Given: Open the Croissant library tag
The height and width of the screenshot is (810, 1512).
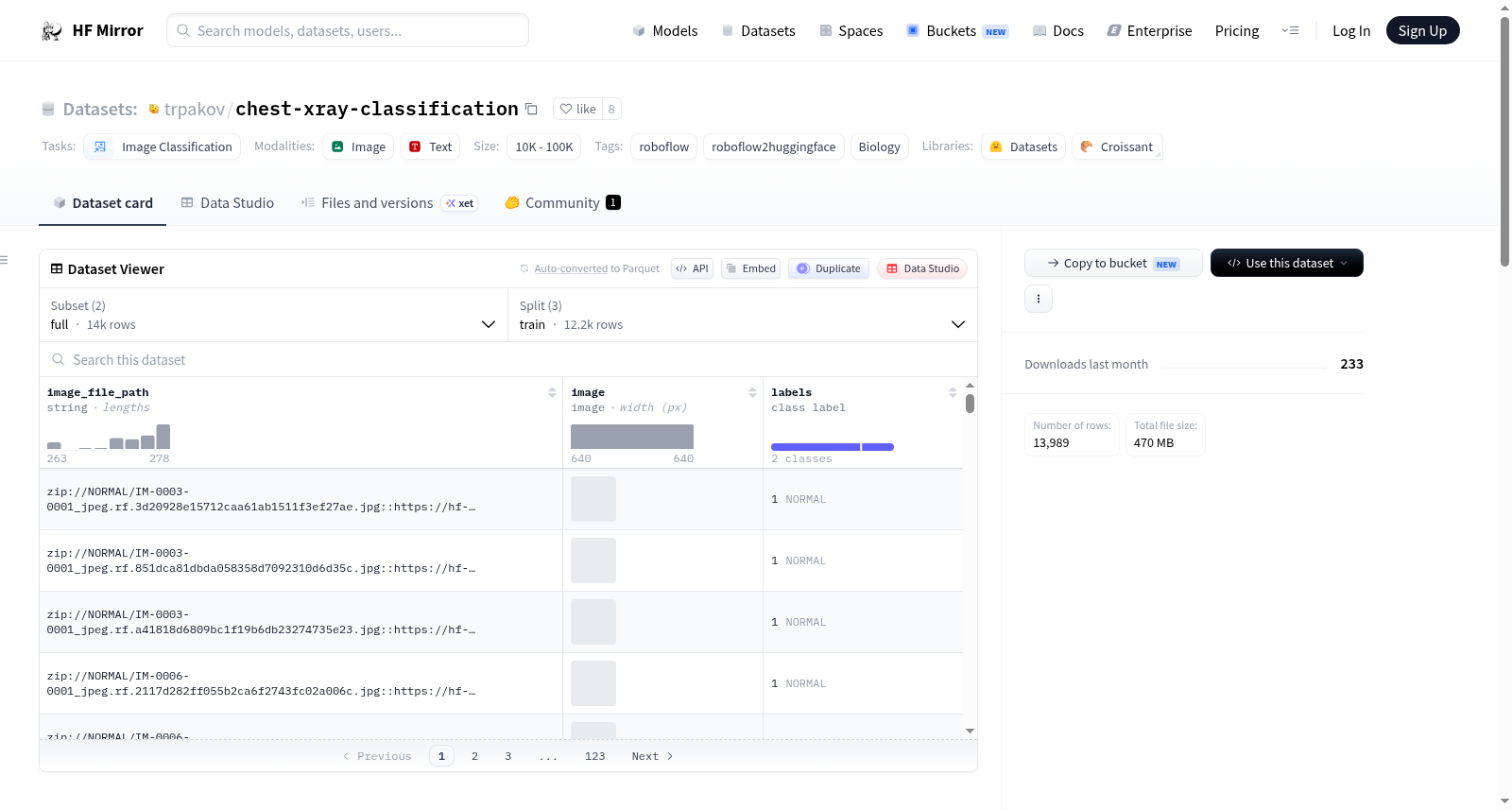Looking at the screenshot, I should 1117,146.
